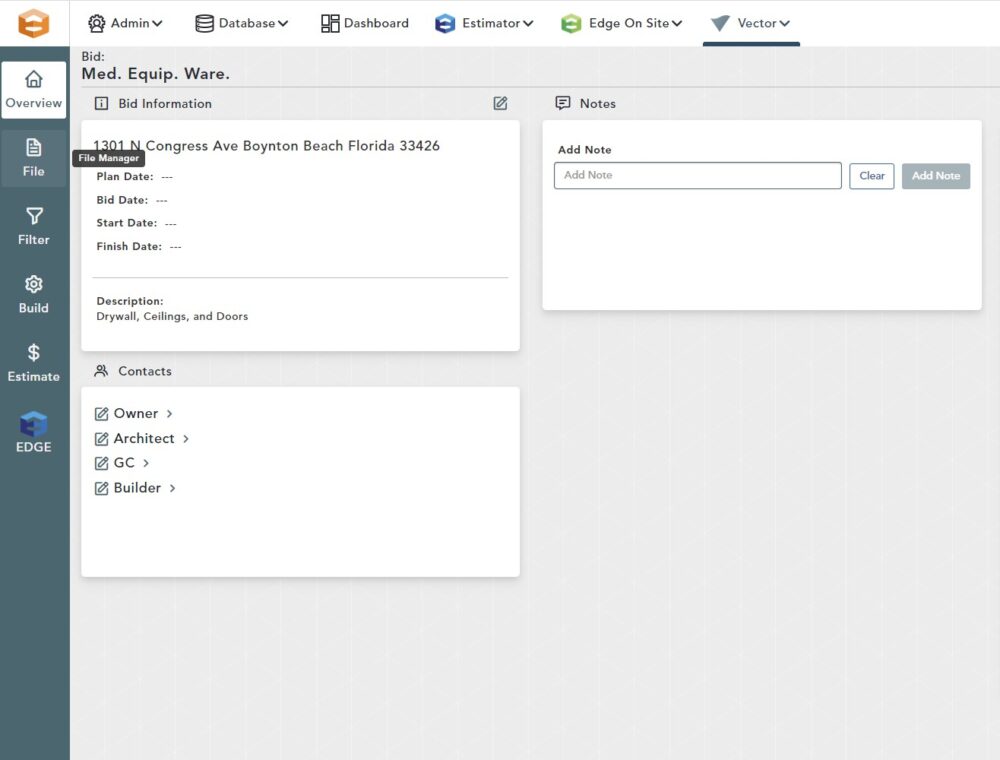Launch the EDGE cube icon in sidebar
Image resolution: width=1000 pixels, height=760 pixels.
tap(34, 424)
